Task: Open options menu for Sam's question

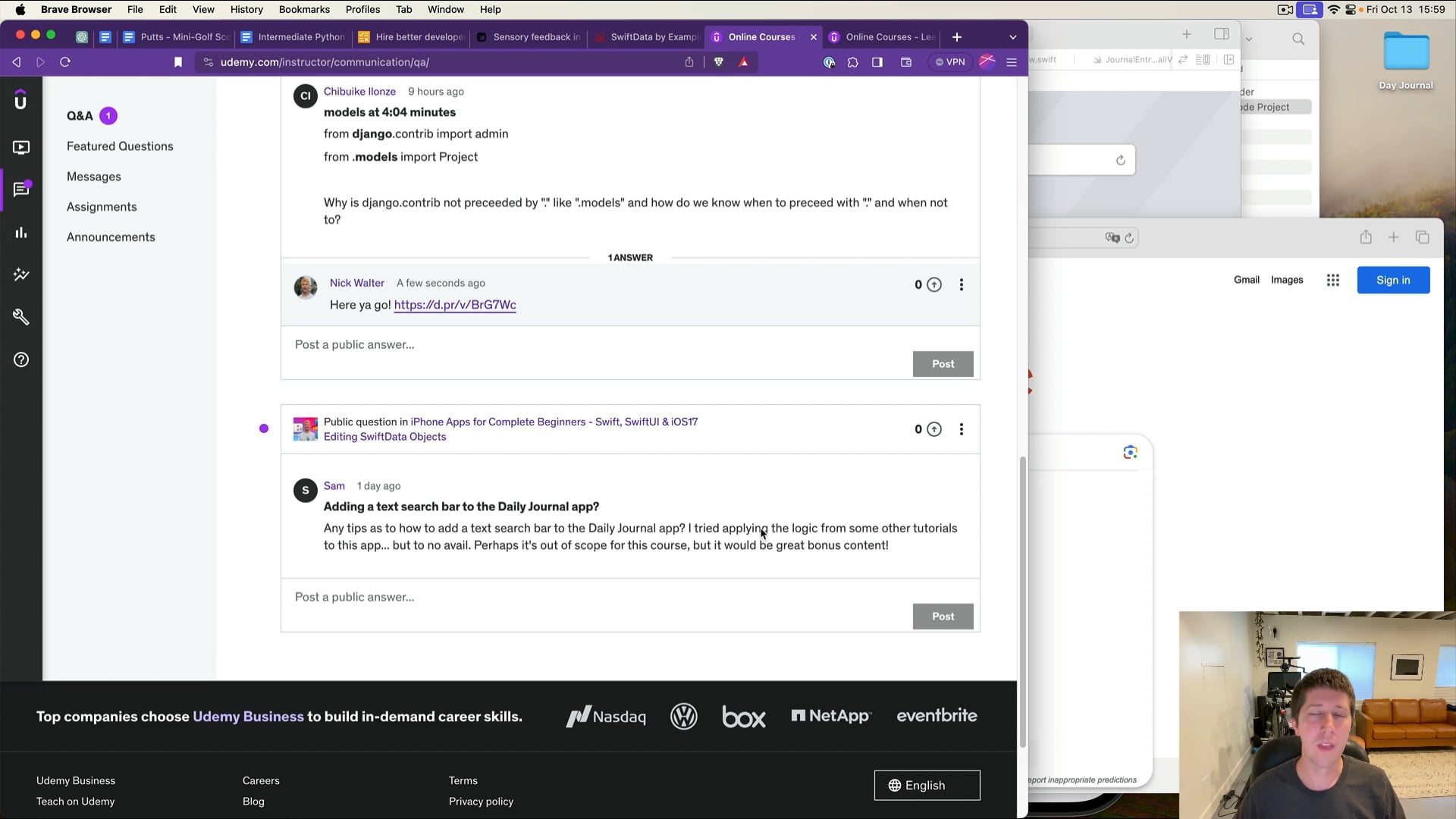Action: pyautogui.click(x=962, y=429)
